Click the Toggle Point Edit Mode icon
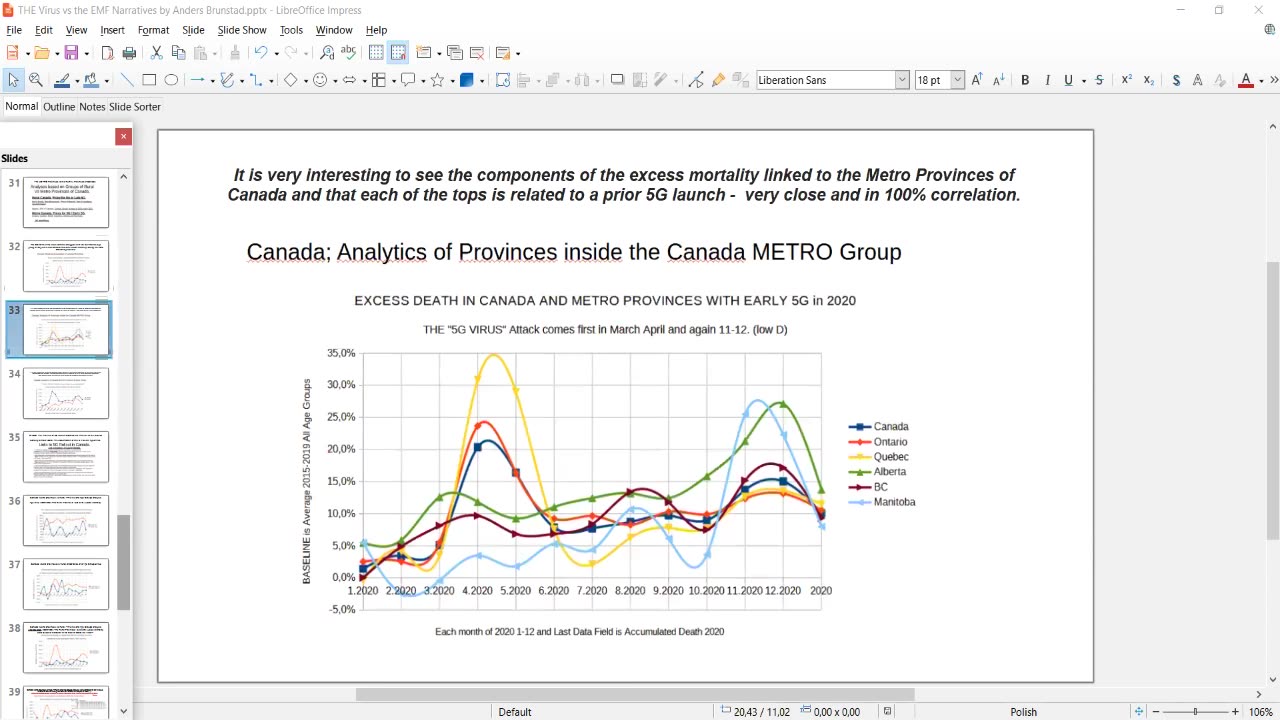This screenshot has height=720, width=1280. tap(696, 80)
